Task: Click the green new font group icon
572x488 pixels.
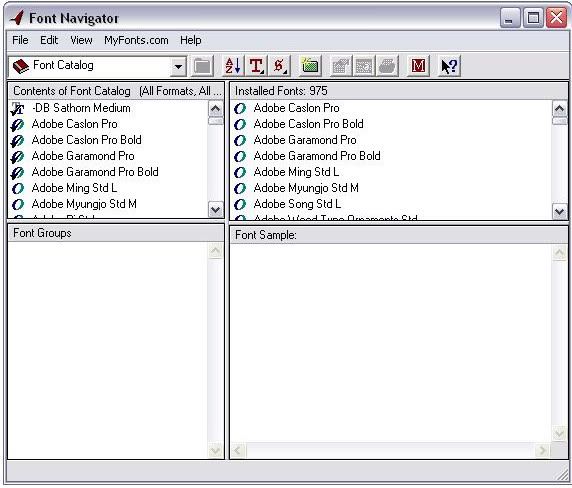Action: coord(310,66)
